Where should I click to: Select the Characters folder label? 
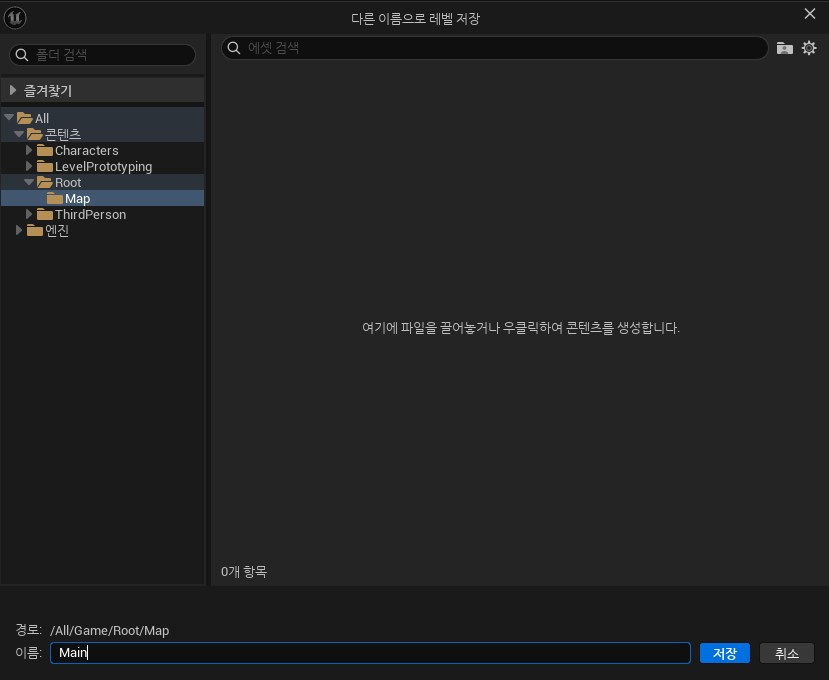(x=87, y=151)
